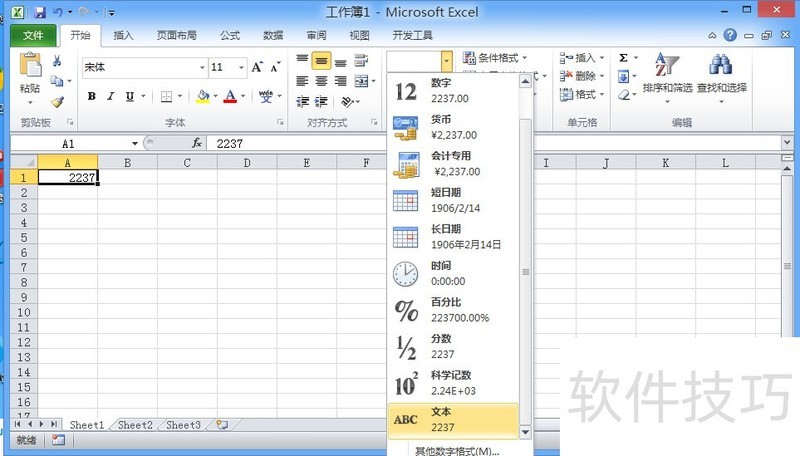Align cell text left
Image resolution: width=800 pixels, height=456 pixels.
302,81
